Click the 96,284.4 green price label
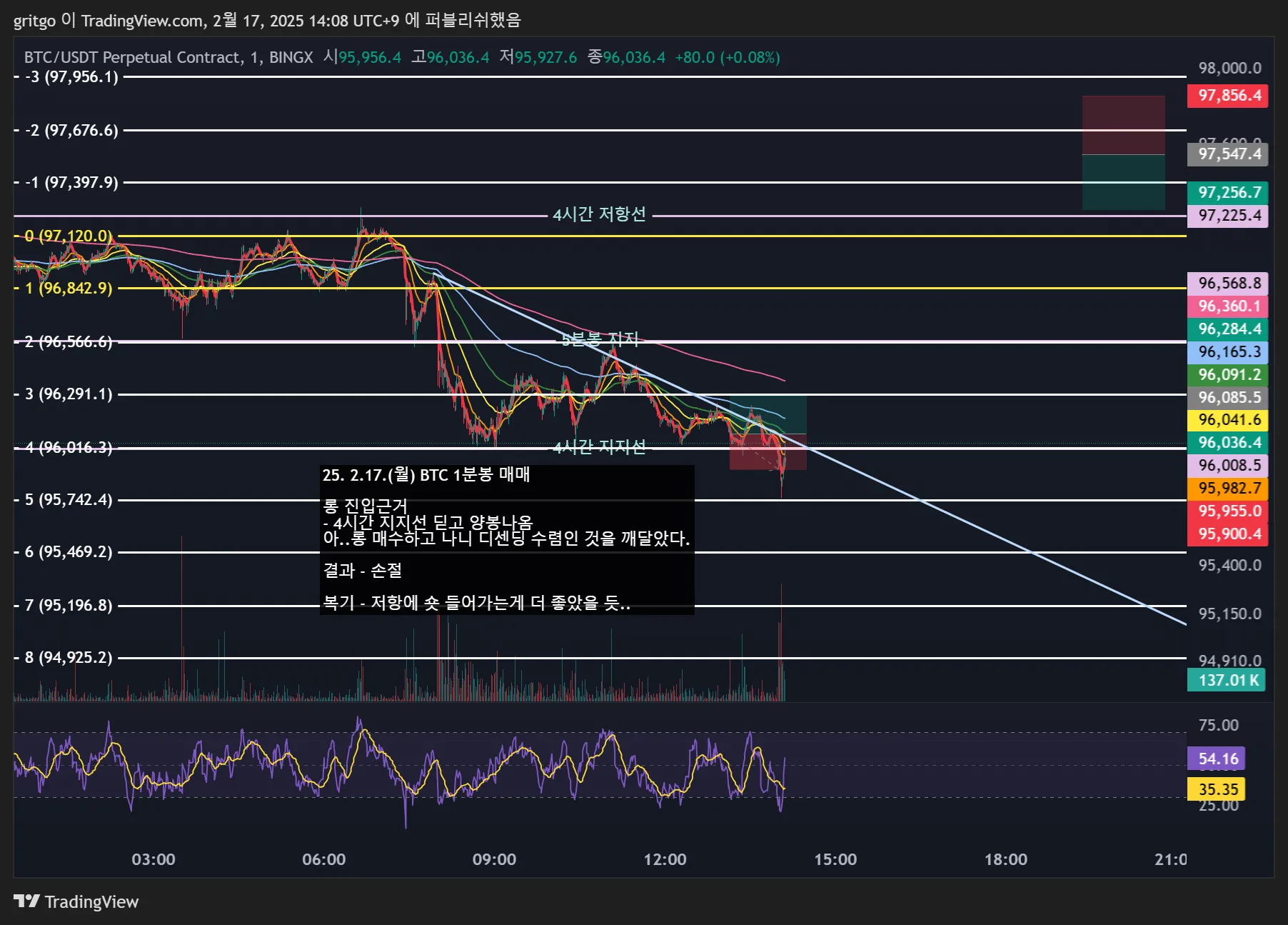1288x925 pixels. 1228,329
